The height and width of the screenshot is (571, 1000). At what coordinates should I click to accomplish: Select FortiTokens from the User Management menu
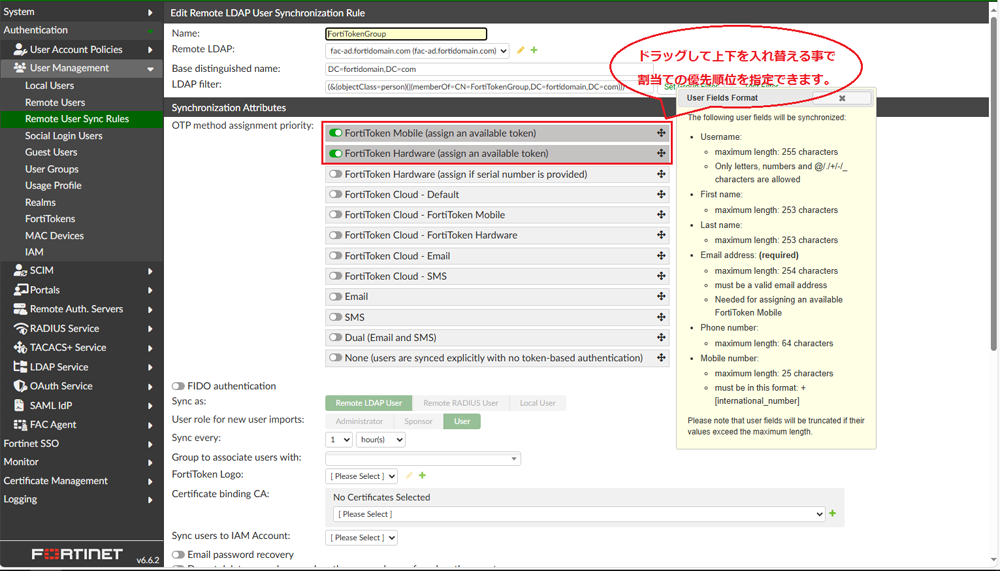(x=50, y=219)
